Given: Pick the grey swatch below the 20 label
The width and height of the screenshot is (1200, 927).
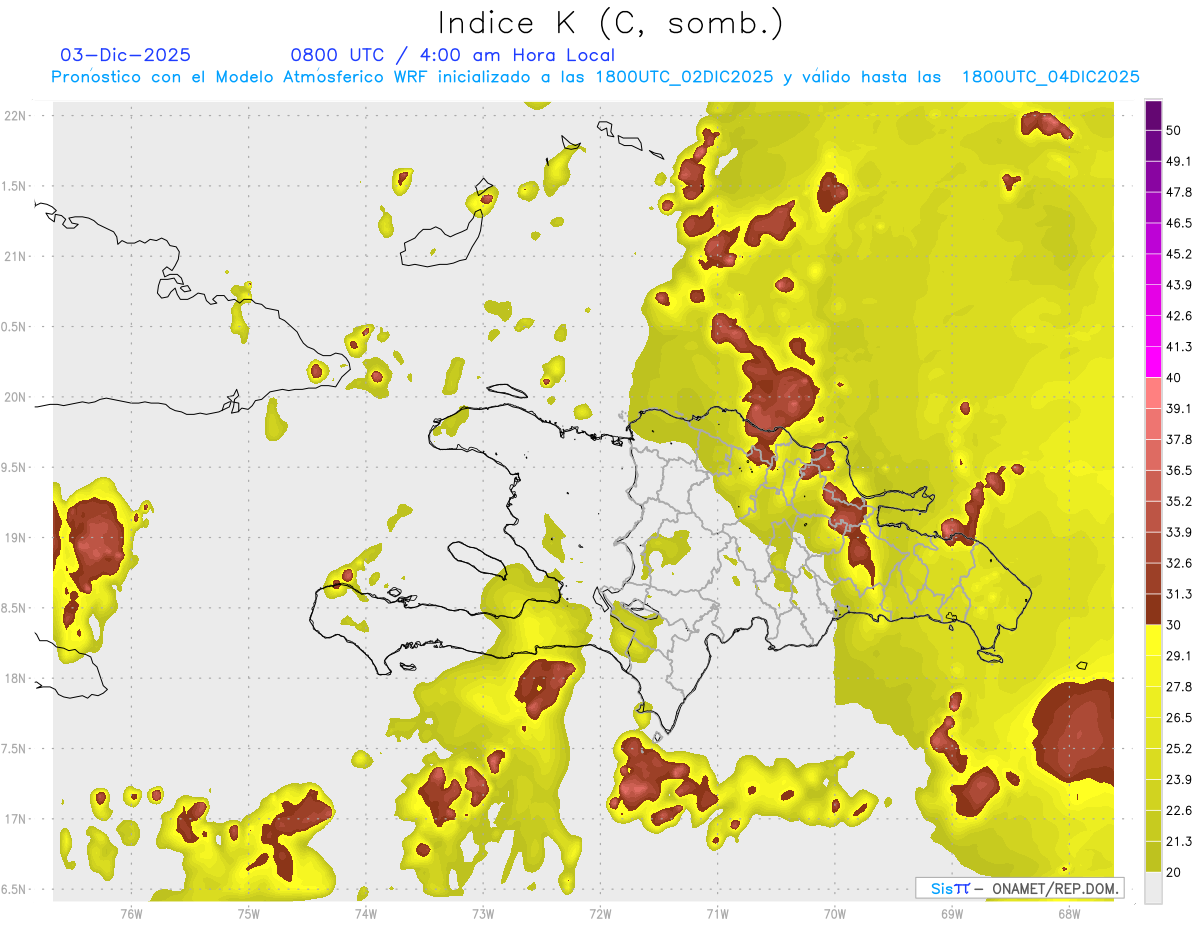Looking at the screenshot, I should tap(1154, 888).
